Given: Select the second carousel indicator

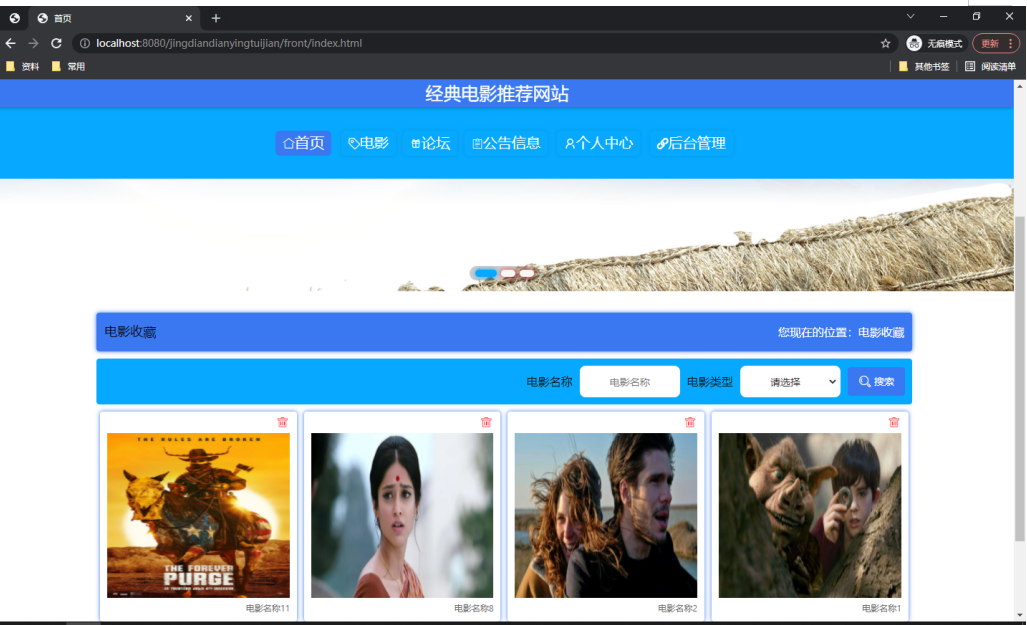Looking at the screenshot, I should pyautogui.click(x=508, y=273).
